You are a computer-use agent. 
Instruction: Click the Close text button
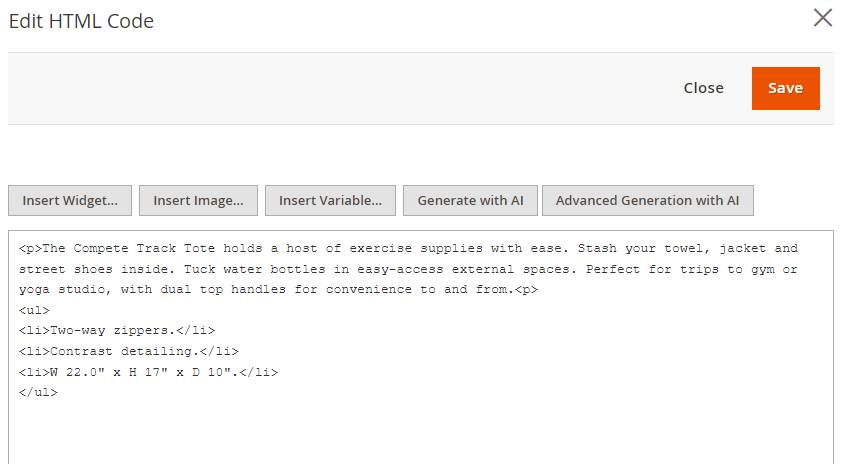(703, 88)
